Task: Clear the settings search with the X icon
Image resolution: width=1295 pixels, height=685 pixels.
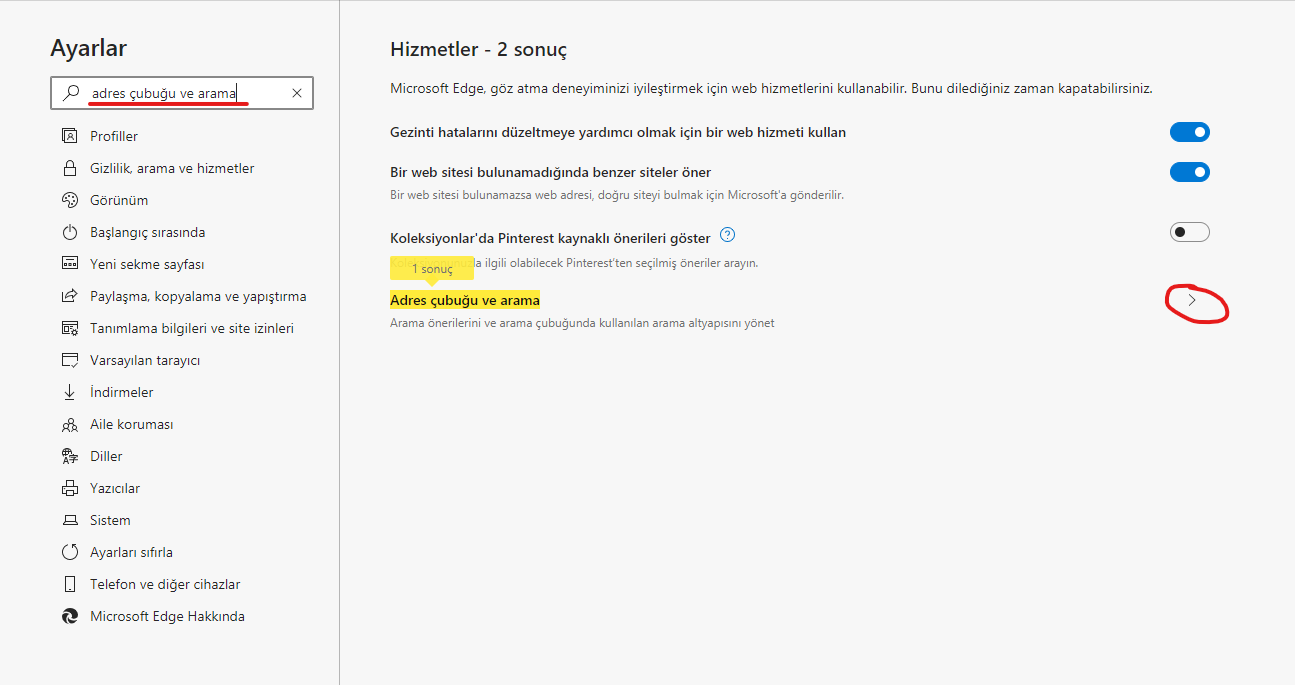Action: point(297,93)
